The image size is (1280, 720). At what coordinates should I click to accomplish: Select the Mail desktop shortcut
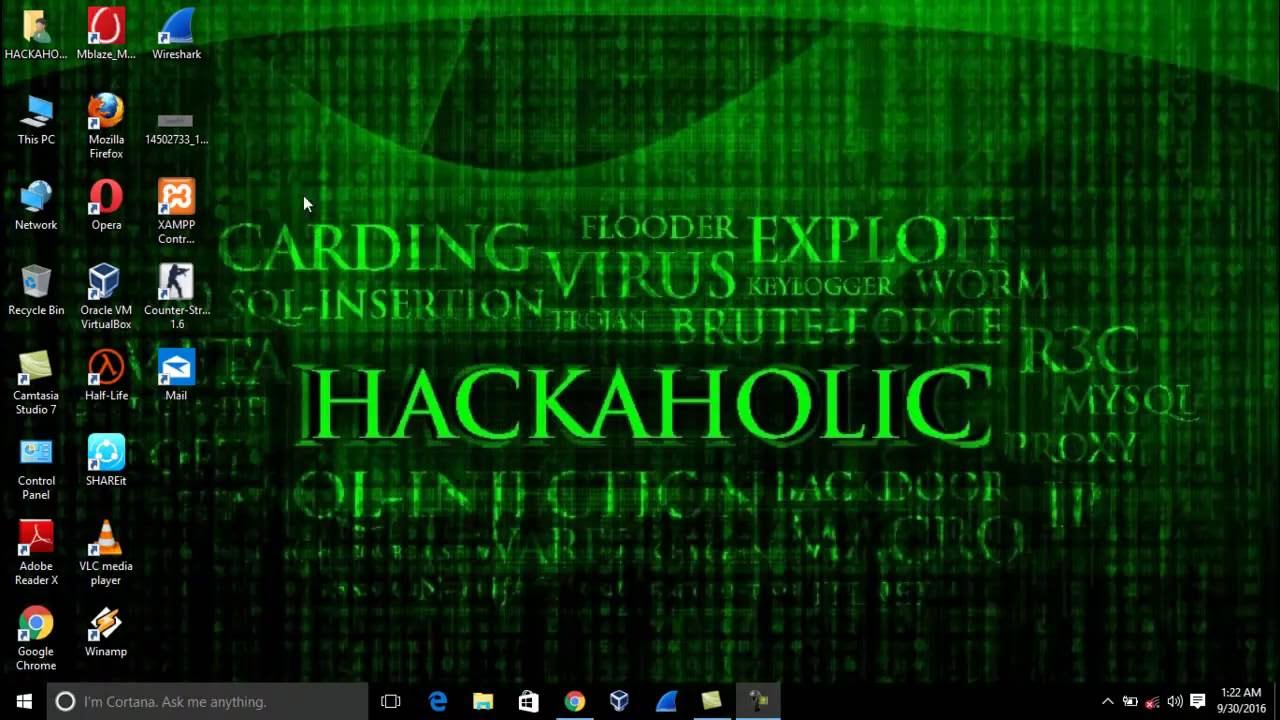[176, 376]
